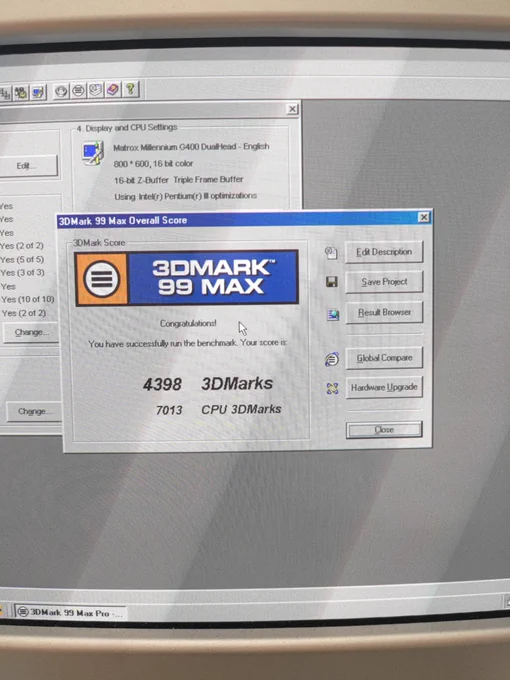Viewport: 510px width, 680px height.
Task: Click the Change... button below the Yes (2 of 2) row
Action: [x=31, y=333]
